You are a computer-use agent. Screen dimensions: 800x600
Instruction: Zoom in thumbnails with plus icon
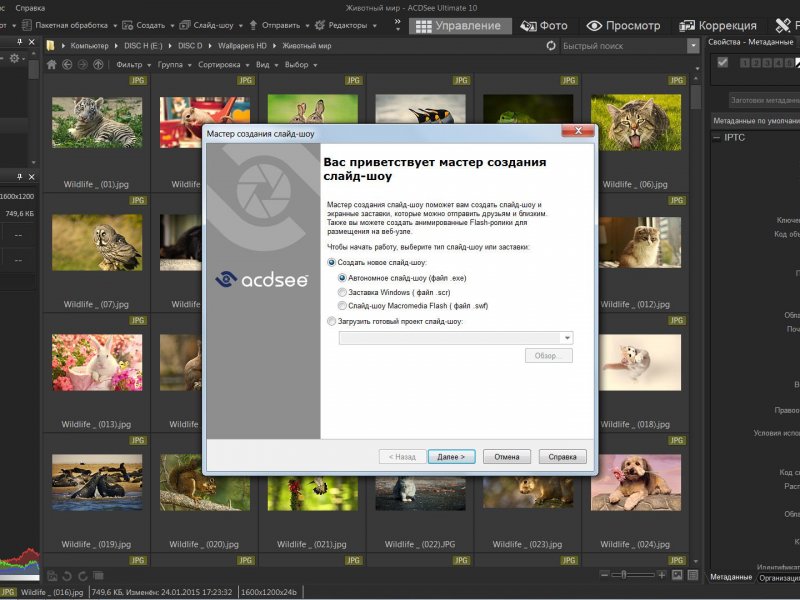[662, 575]
